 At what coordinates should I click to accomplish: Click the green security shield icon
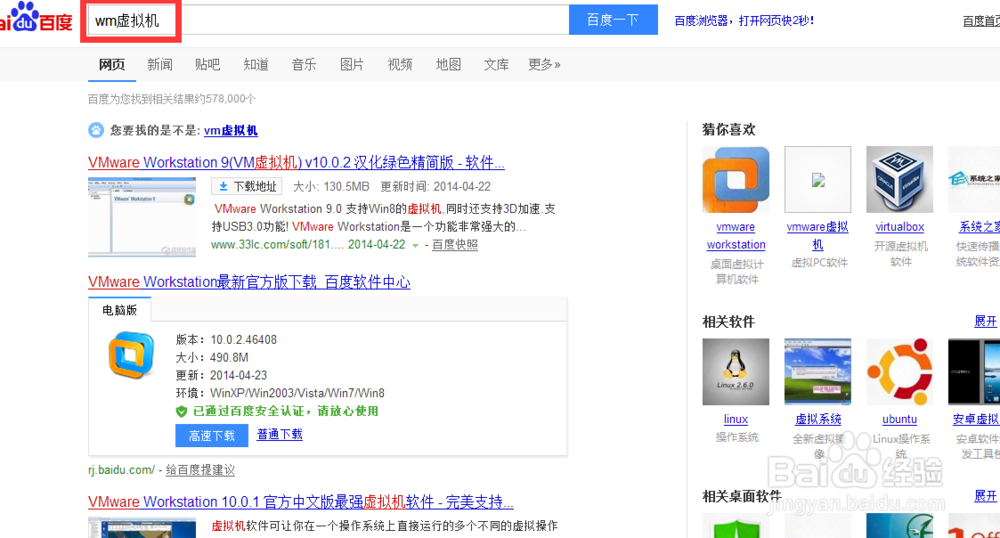point(181,412)
